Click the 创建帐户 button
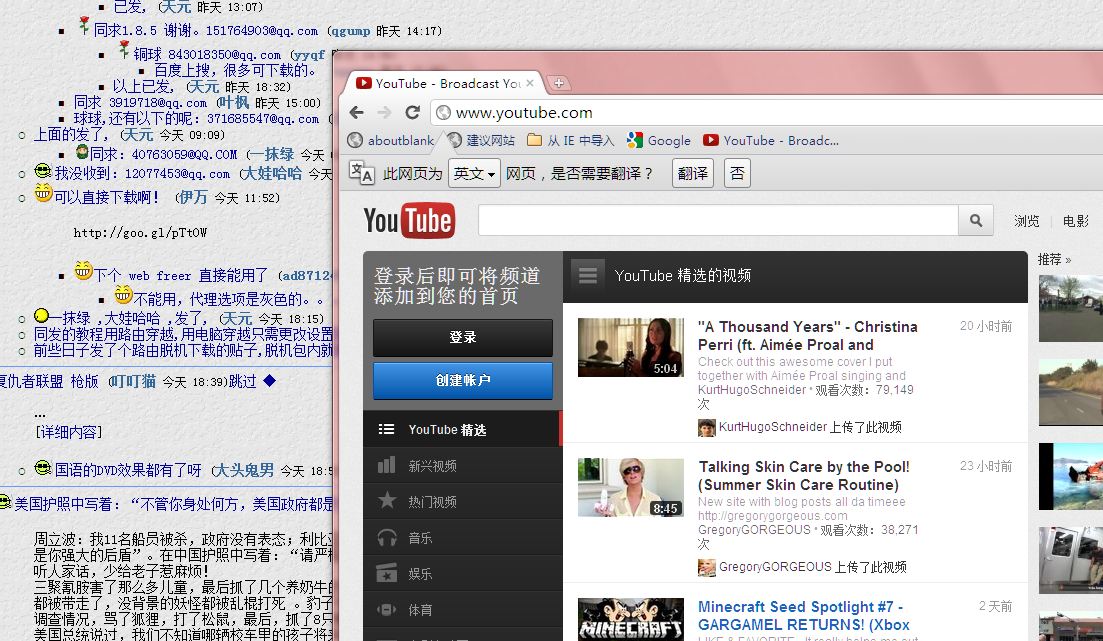This screenshot has width=1103, height=641. click(463, 381)
